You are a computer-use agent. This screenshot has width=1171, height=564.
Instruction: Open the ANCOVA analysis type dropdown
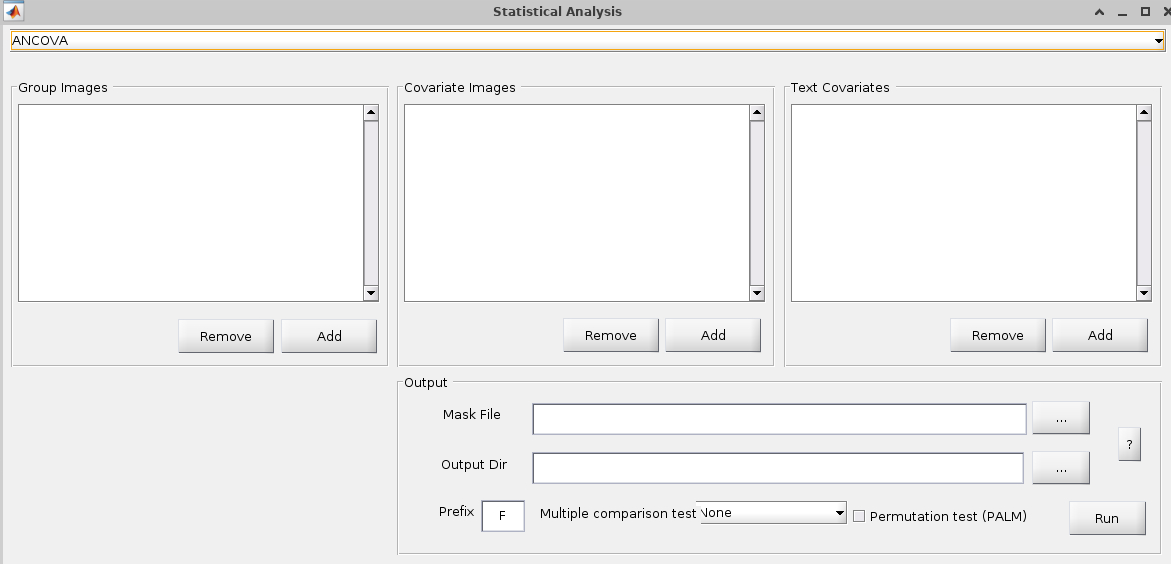[x=586, y=41]
